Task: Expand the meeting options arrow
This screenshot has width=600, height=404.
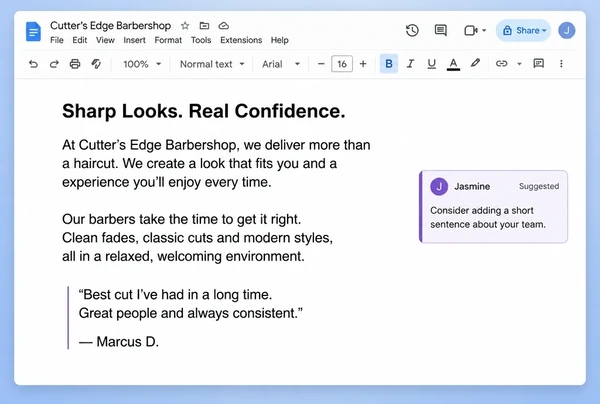Action: pyautogui.click(x=484, y=30)
